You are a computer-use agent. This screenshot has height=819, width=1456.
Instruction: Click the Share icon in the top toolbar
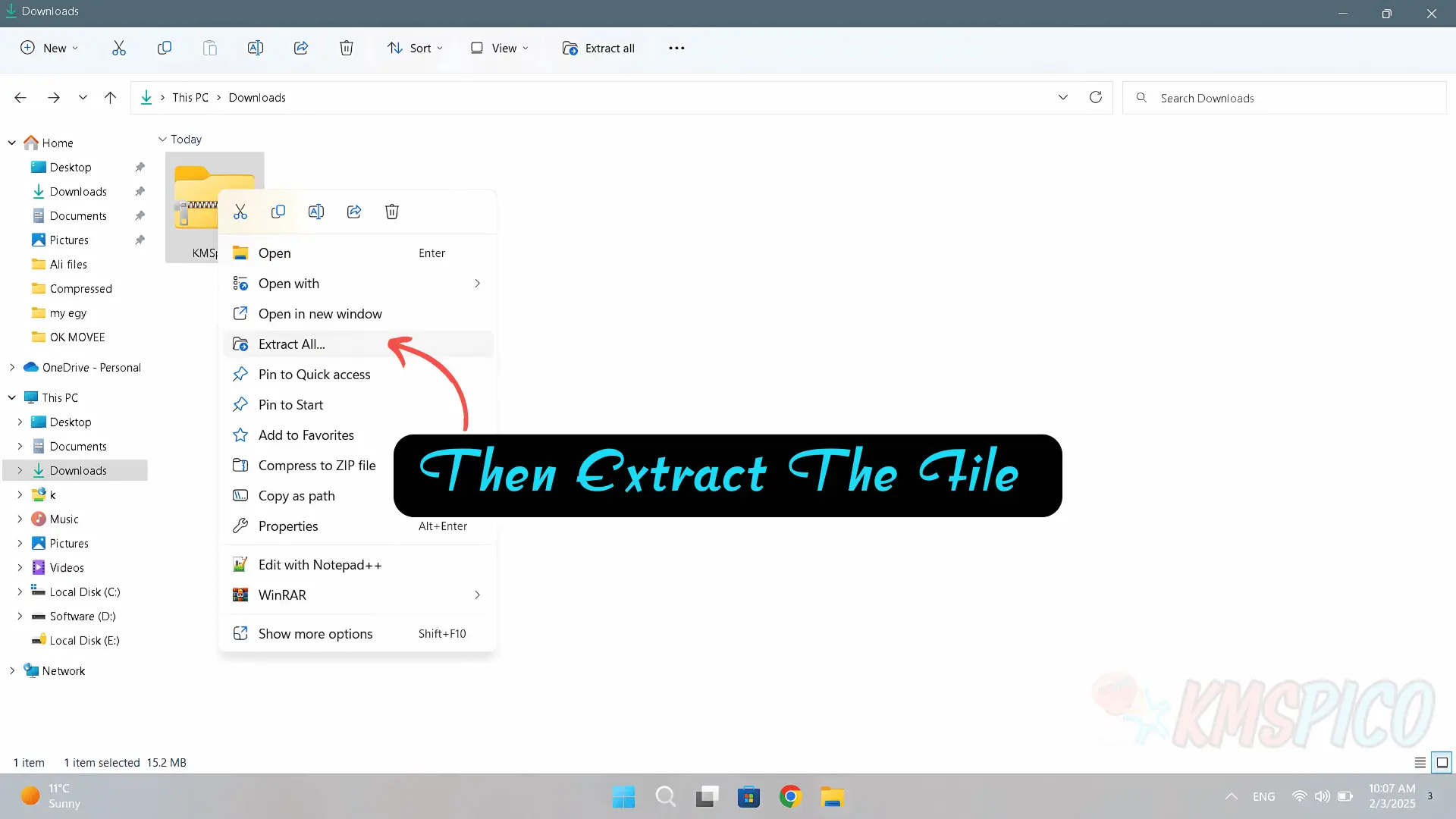click(x=301, y=48)
